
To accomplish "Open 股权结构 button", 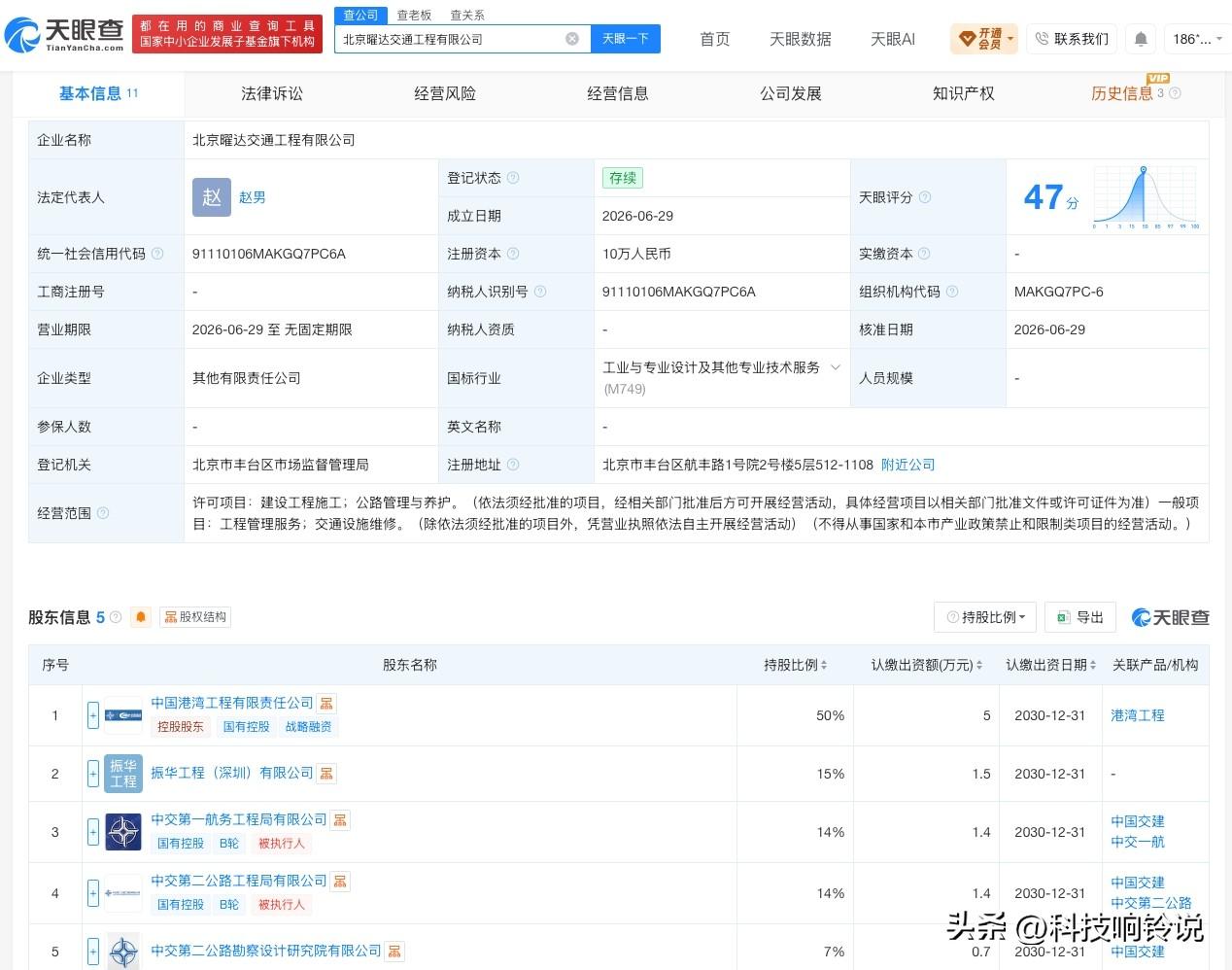I will point(195,617).
